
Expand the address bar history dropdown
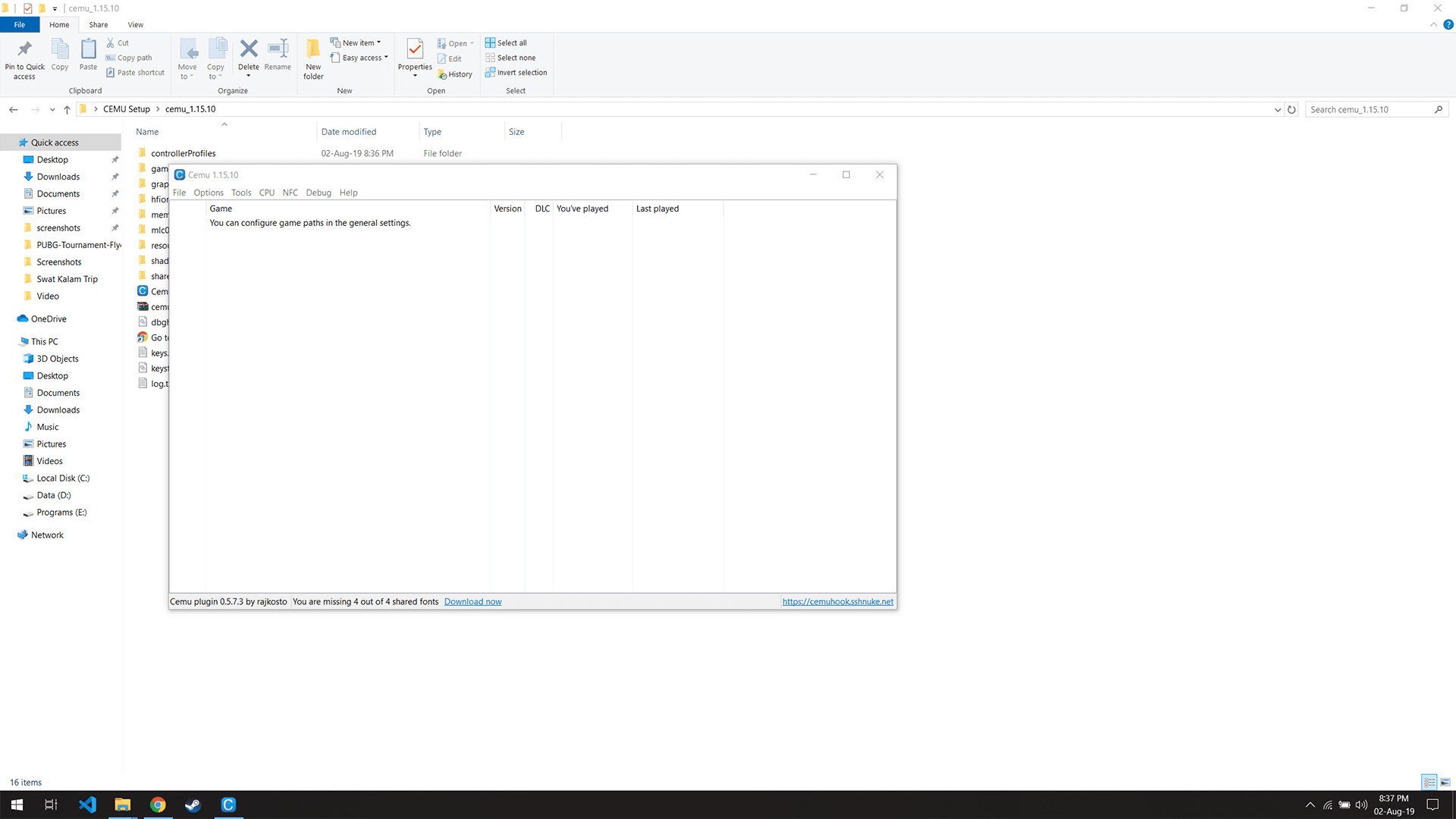click(x=1278, y=110)
